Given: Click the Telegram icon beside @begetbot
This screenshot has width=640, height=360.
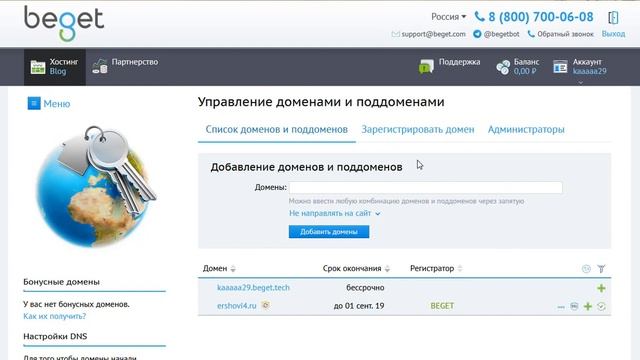Looking at the screenshot, I should pyautogui.click(x=477, y=34).
